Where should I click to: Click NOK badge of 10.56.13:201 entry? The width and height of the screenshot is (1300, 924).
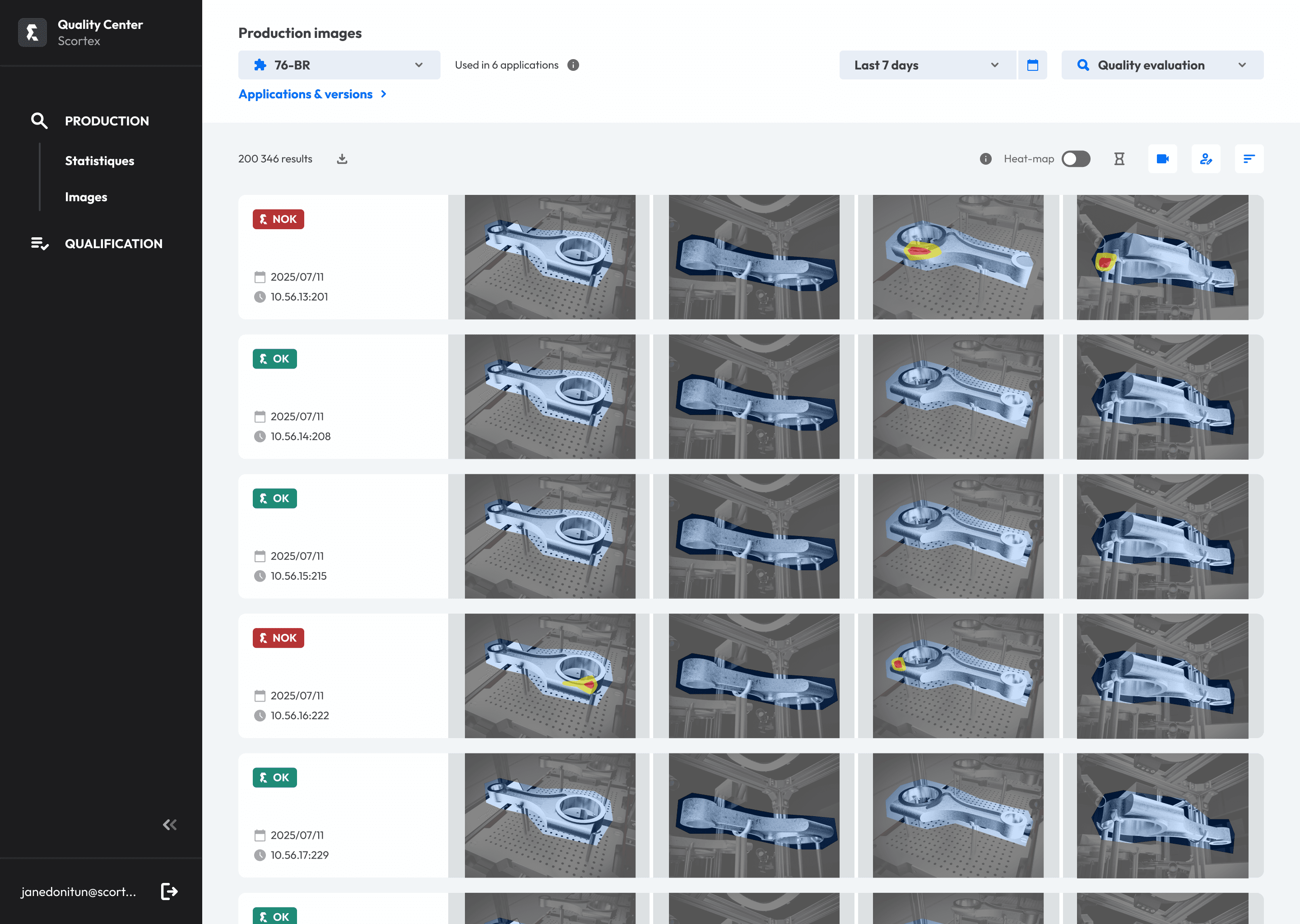coord(279,219)
